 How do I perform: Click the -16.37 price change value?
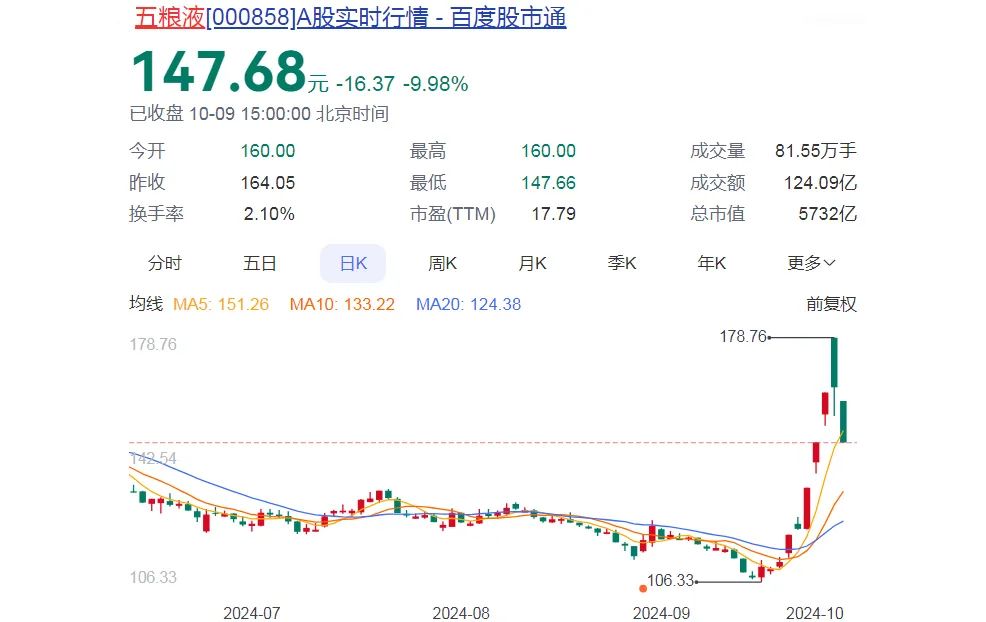pos(365,84)
